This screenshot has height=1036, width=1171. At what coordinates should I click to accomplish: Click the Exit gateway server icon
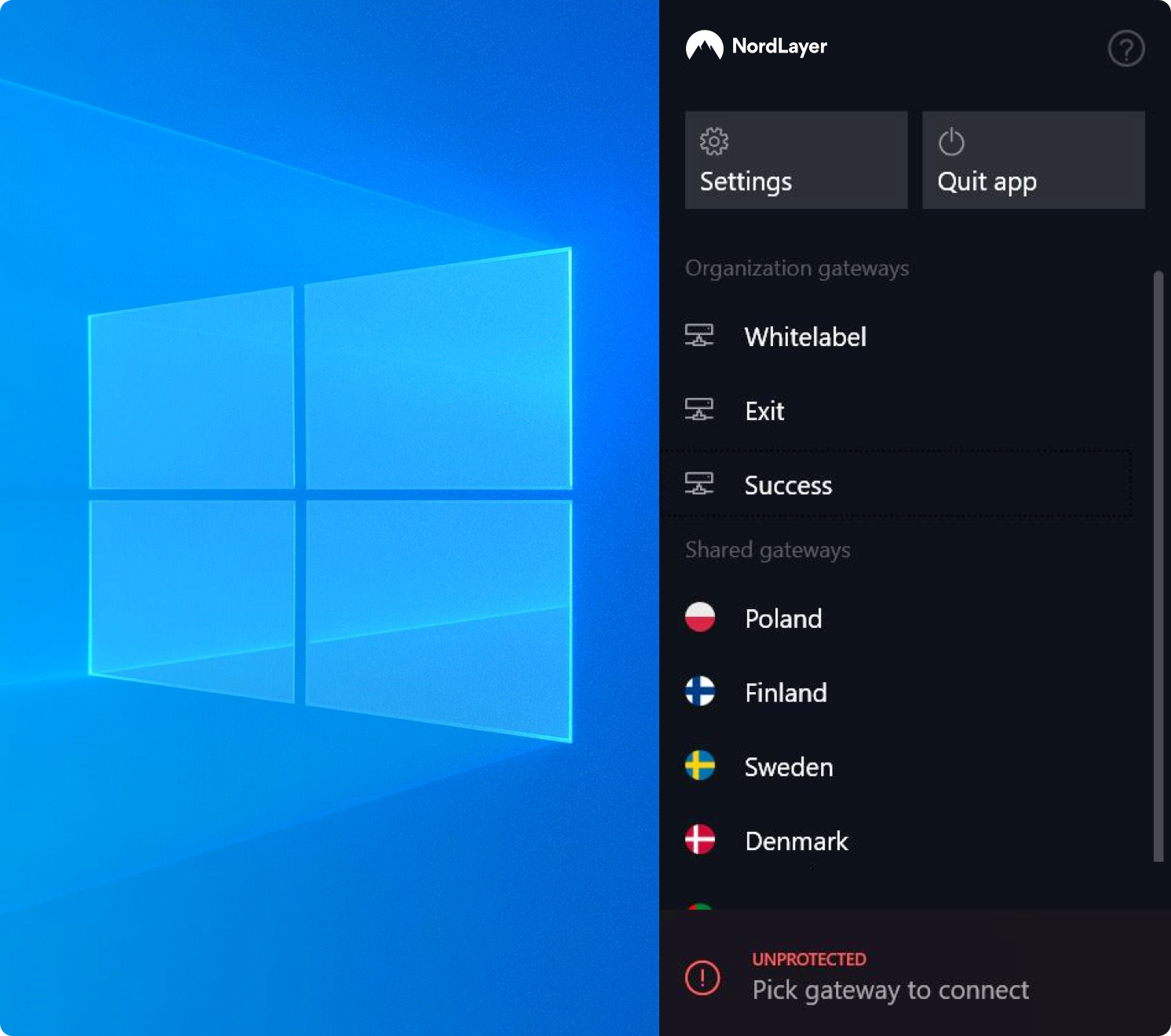tap(699, 410)
